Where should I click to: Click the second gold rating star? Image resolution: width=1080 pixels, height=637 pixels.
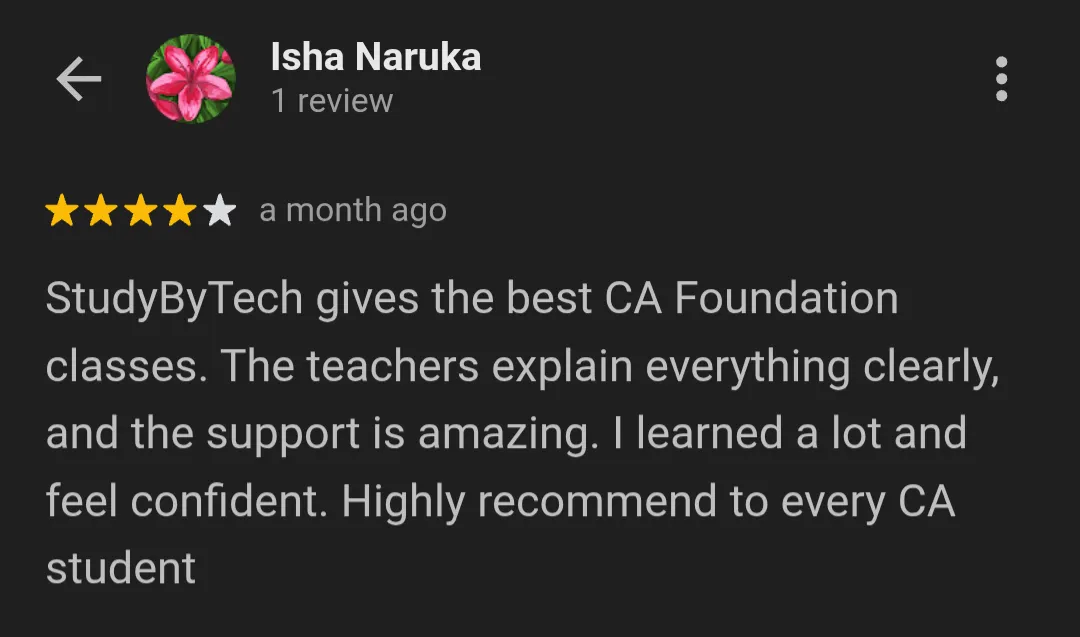tap(101, 211)
